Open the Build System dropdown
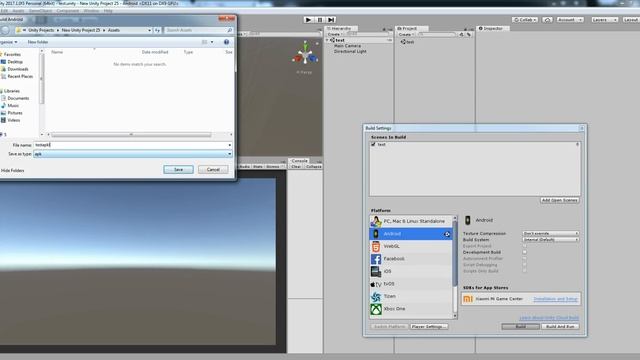The height and width of the screenshot is (360, 640). click(x=551, y=240)
